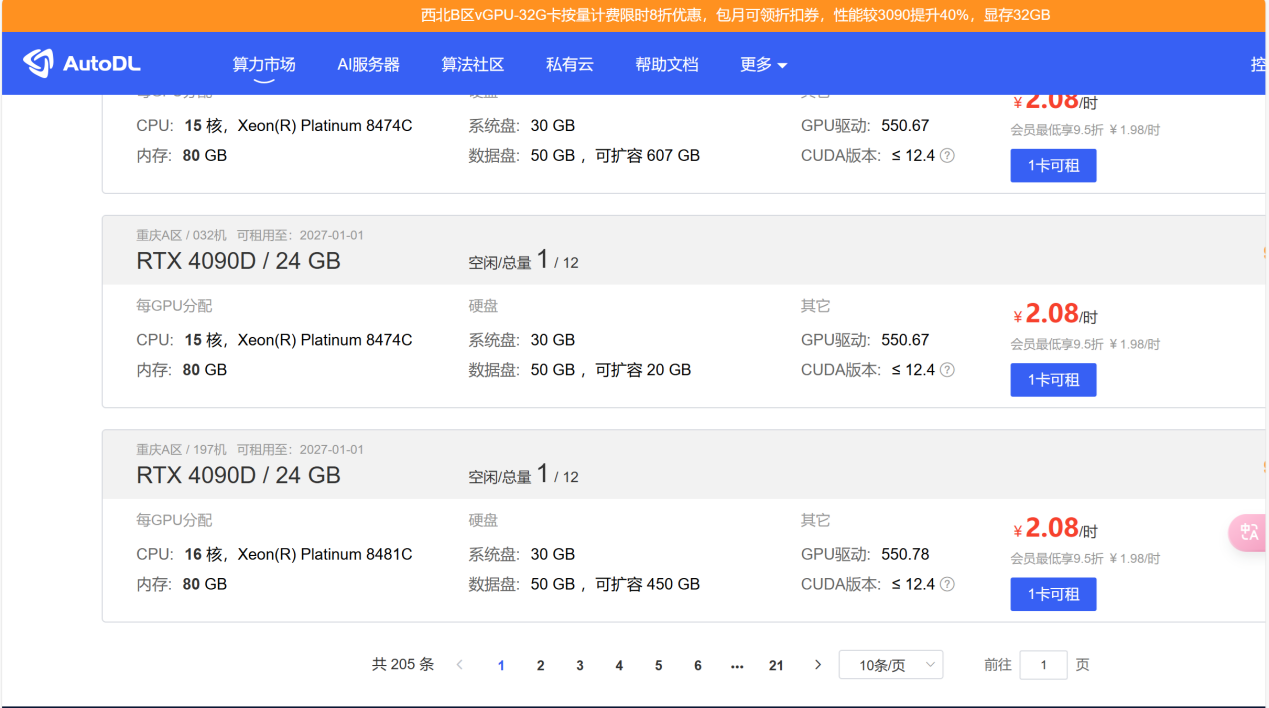Open CUDA version help icon for 032机
Screen dimensions: 1269x708
(947, 370)
